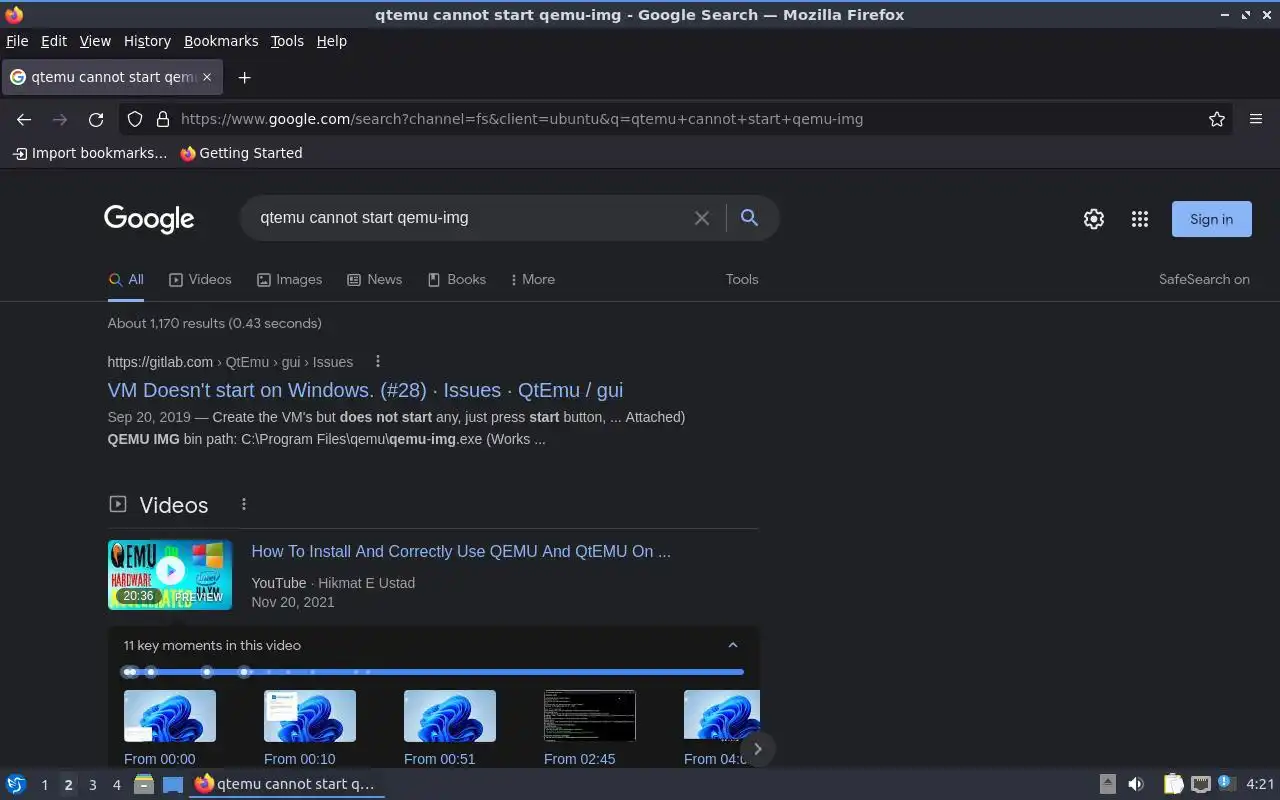1280x800 pixels.
Task: Open From 00:00 key moment thumbnail
Action: pos(170,716)
